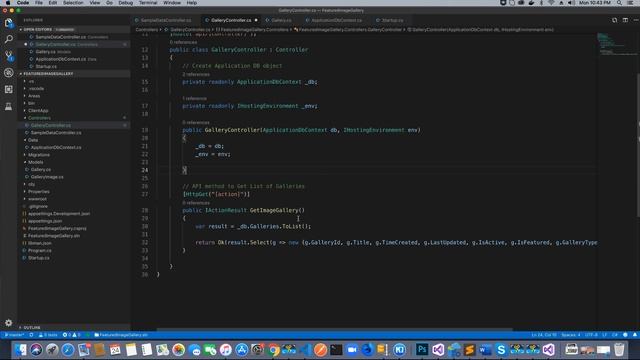The height and width of the screenshot is (360, 640).
Task: Open the Debug menu
Action: tap(126, 3)
